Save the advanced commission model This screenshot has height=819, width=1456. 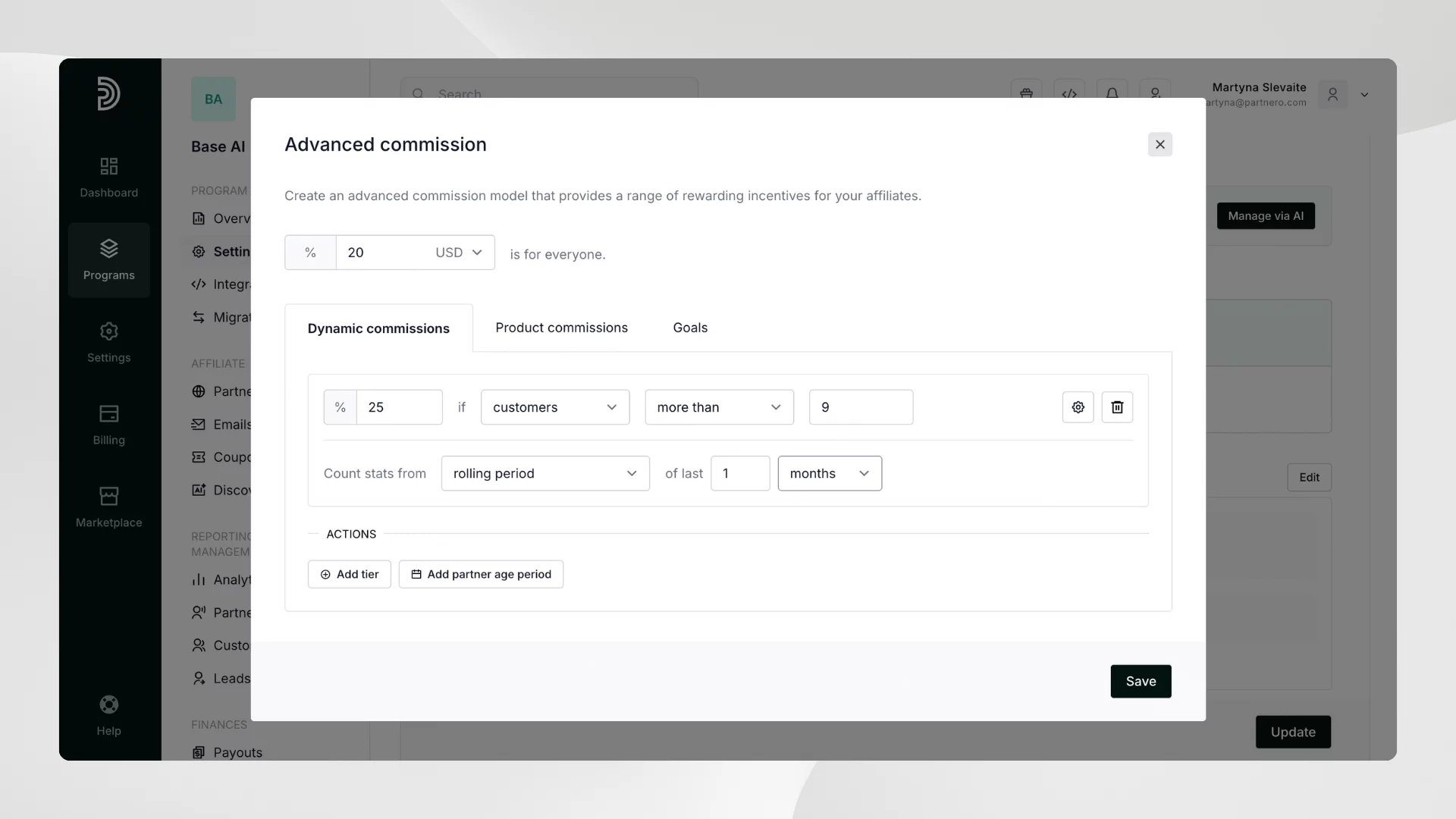point(1141,681)
